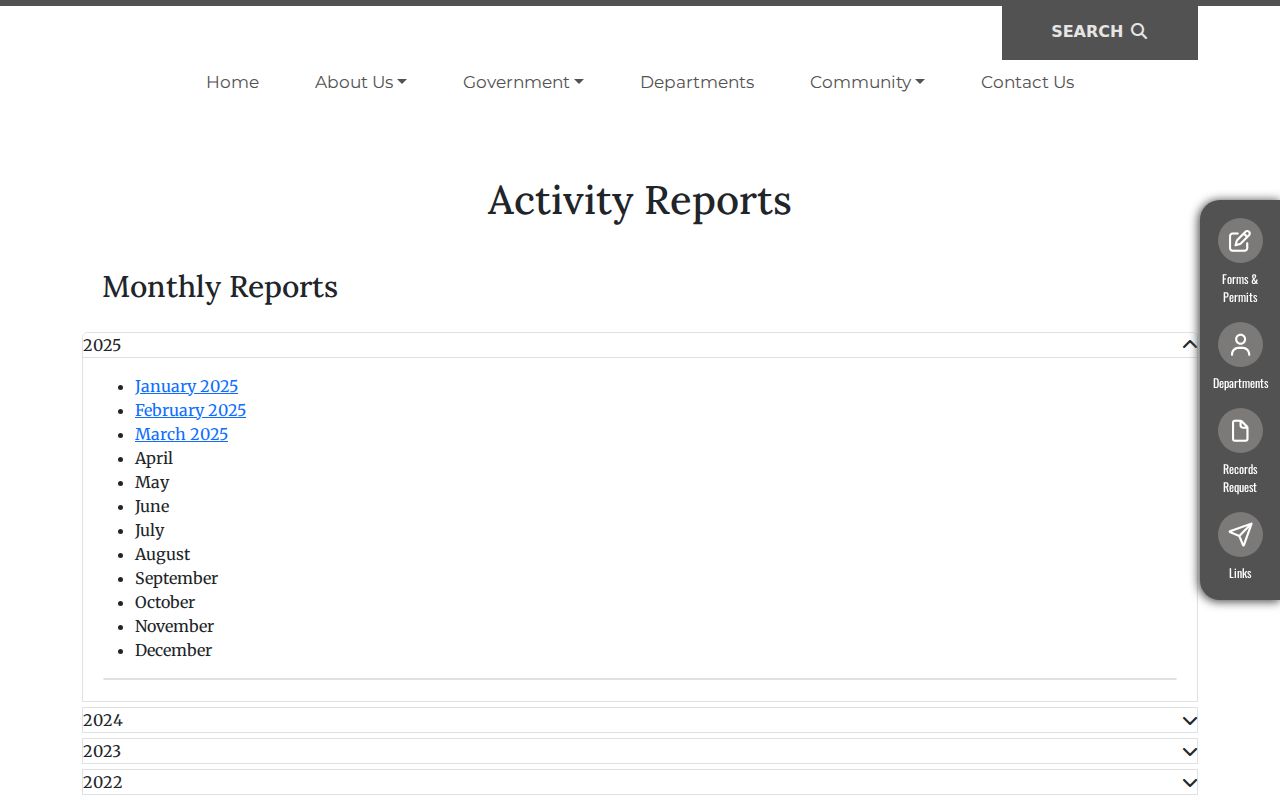This screenshot has height=800, width=1280.
Task: Click the September list item
Action: click(x=176, y=578)
